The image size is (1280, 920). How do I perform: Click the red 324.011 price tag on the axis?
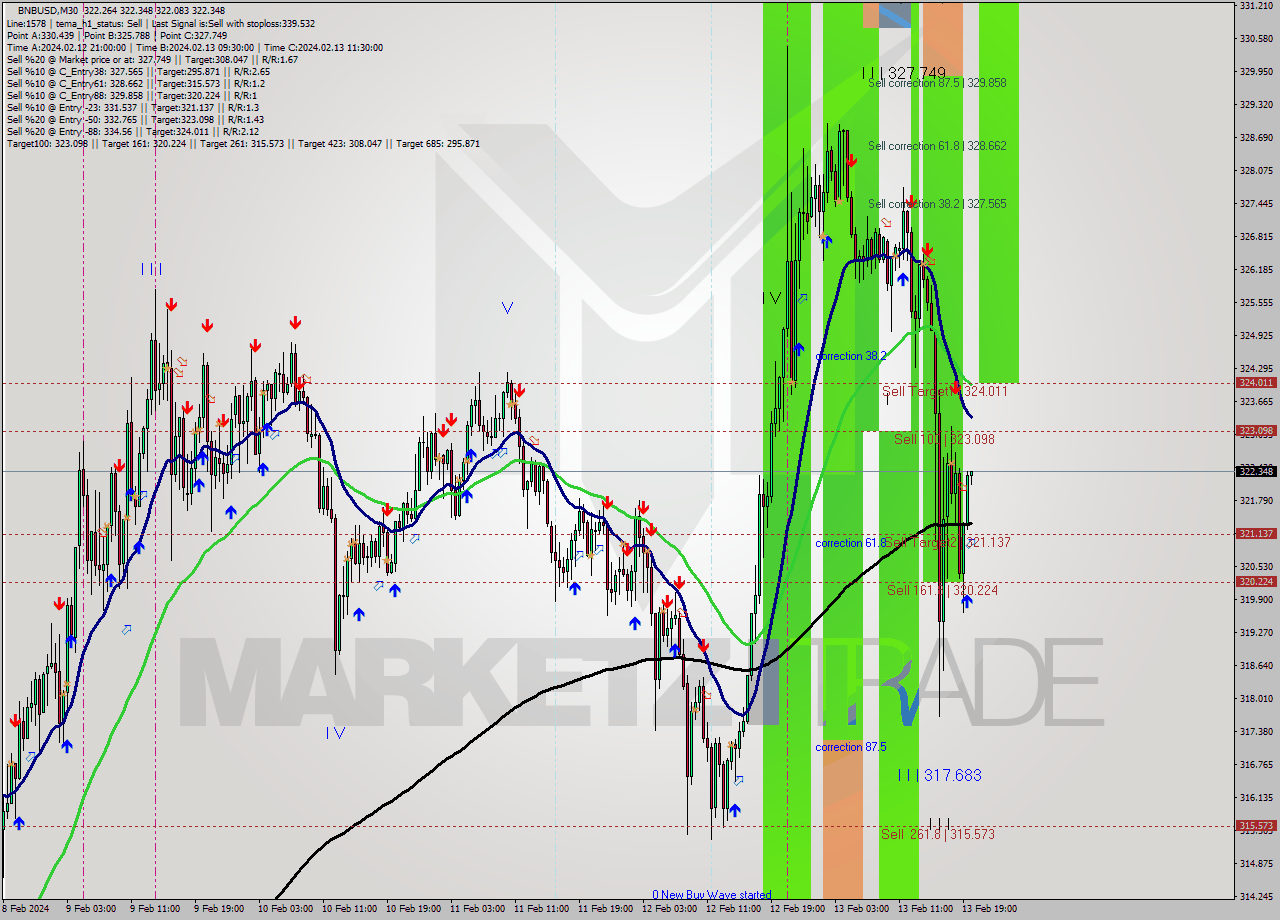[1256, 382]
